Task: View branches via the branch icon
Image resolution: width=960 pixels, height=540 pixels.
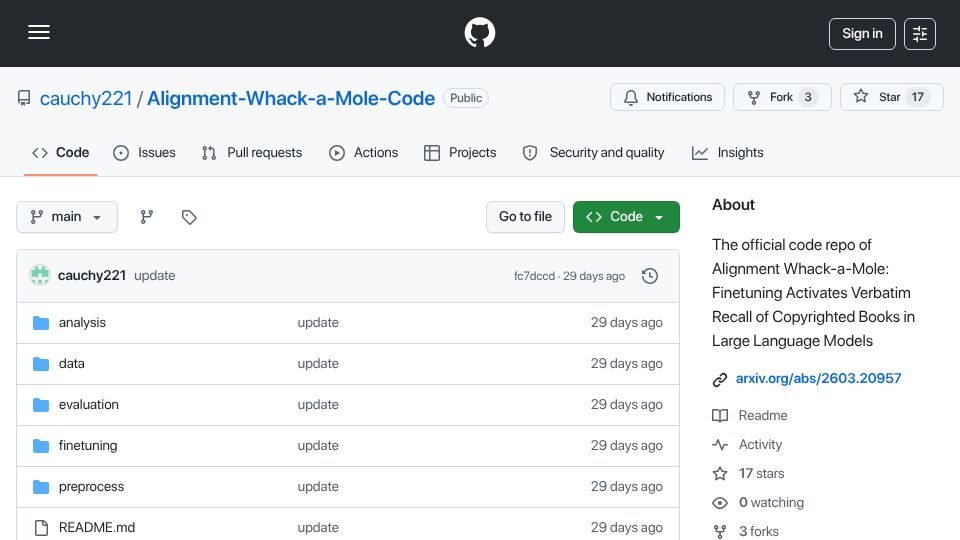Action: 146,217
